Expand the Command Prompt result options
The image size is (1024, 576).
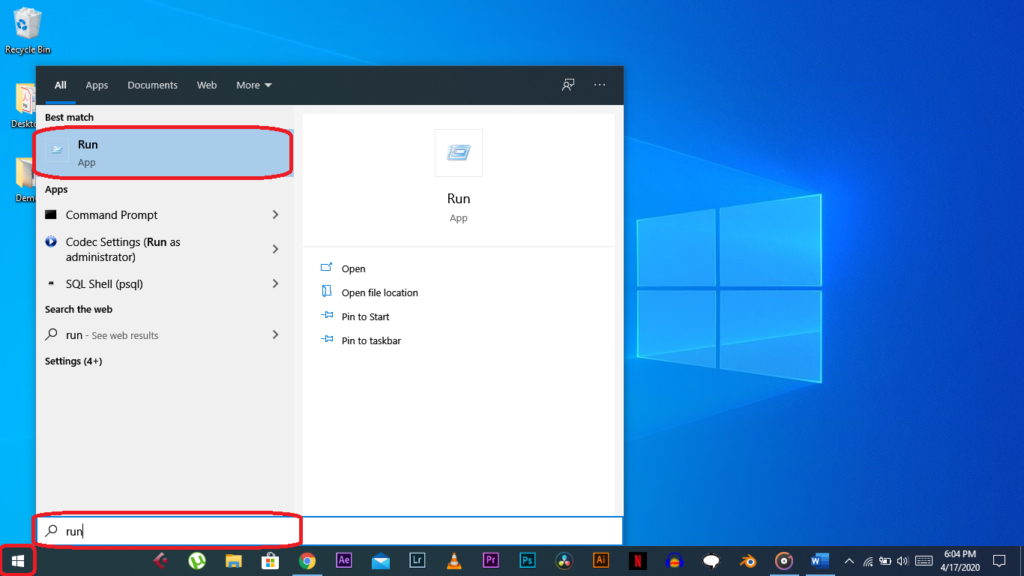click(x=275, y=215)
